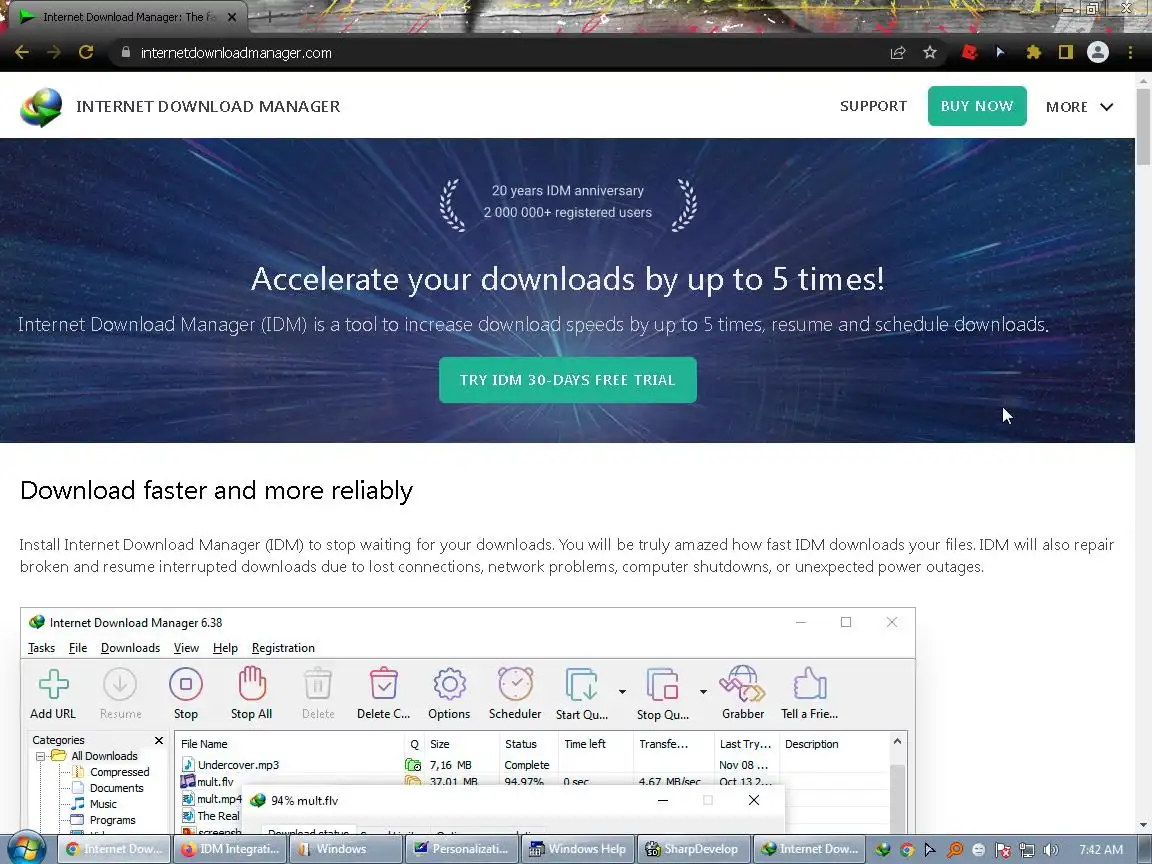
Task: Select the Undercover.mp3 file row
Action: point(532,764)
